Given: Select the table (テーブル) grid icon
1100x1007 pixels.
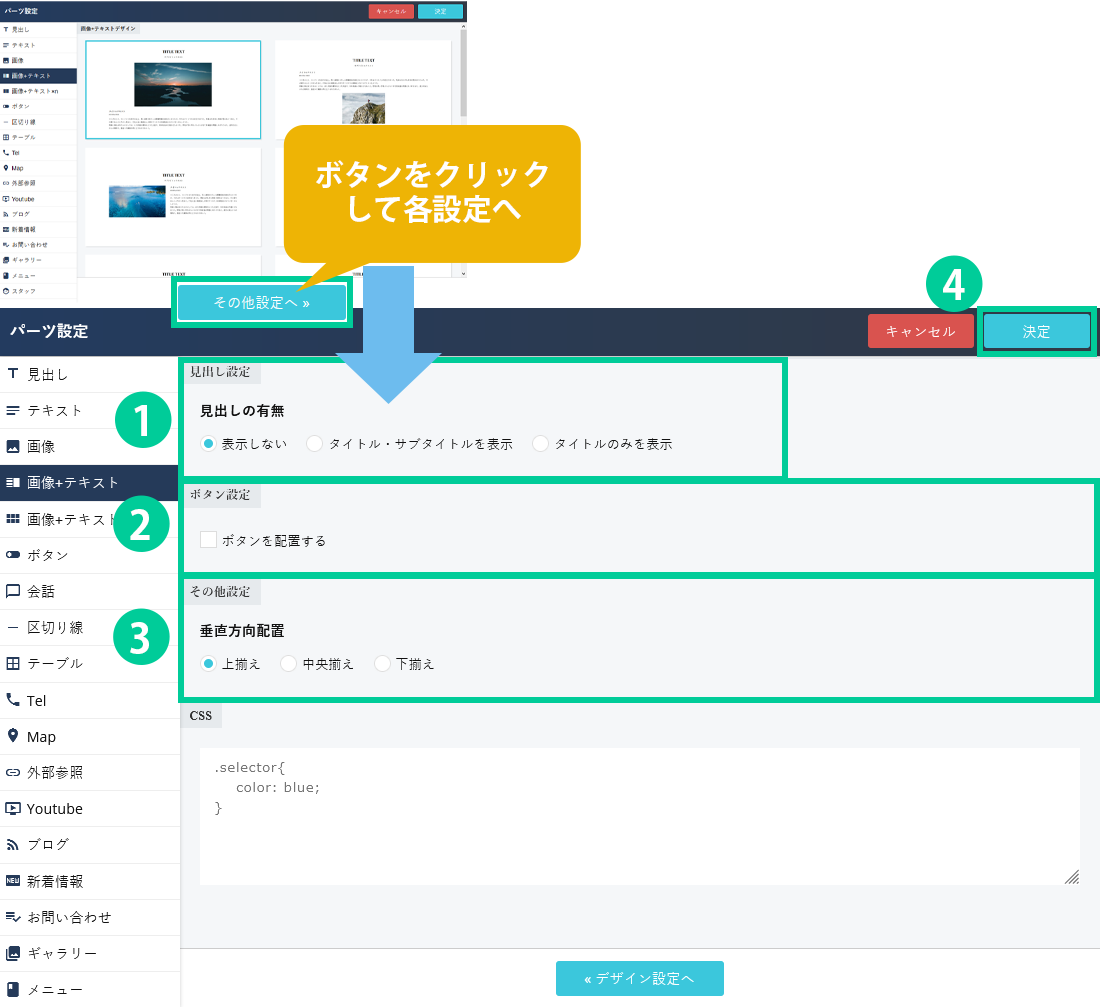Looking at the screenshot, I should (13, 664).
